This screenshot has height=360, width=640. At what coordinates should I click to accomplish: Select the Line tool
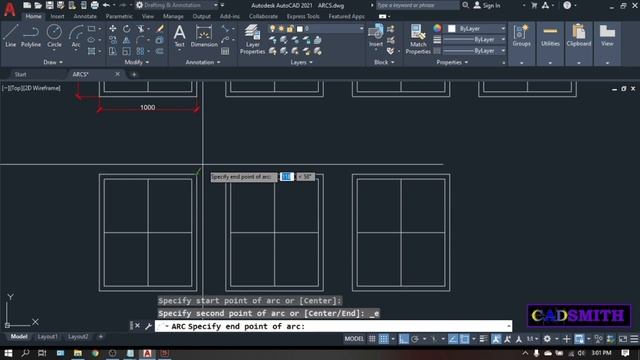11,36
